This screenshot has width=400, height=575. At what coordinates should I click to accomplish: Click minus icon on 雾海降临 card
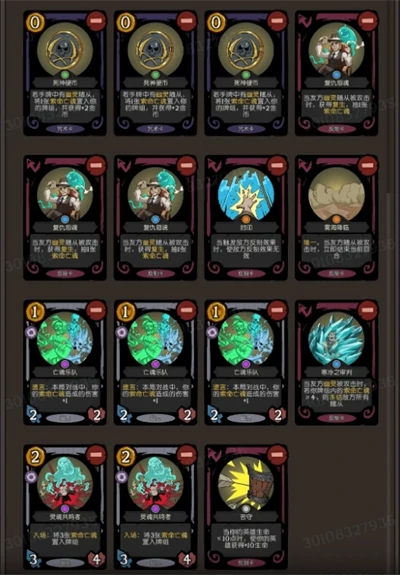click(368, 165)
